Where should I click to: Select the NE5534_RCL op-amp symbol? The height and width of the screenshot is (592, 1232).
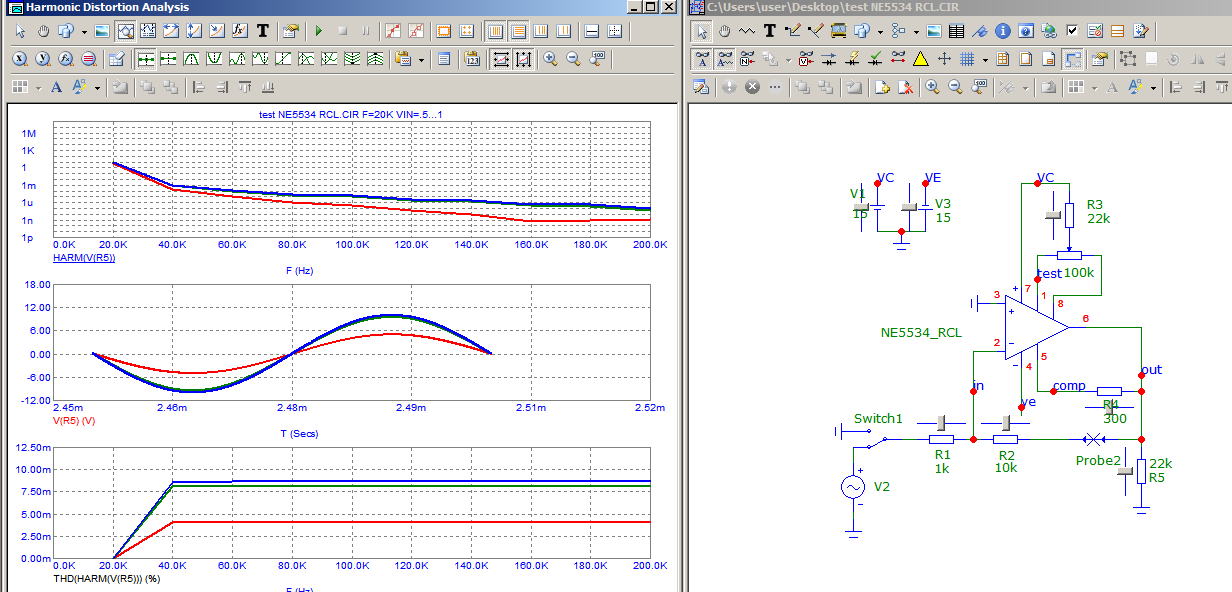tap(1036, 328)
